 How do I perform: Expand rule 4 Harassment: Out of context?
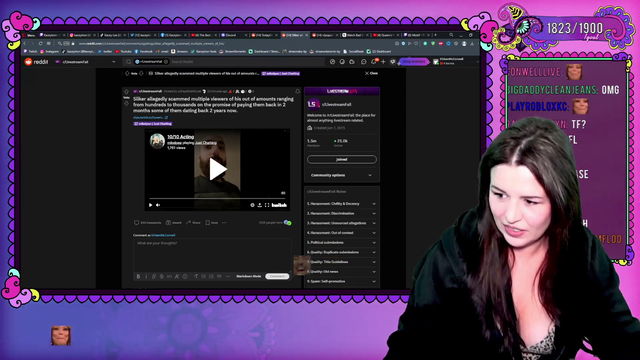coord(341,233)
